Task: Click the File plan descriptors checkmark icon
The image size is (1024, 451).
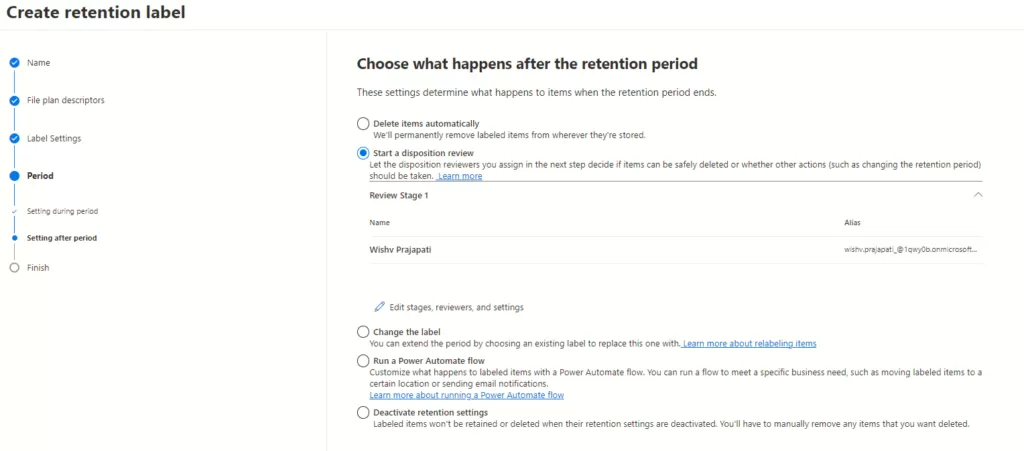Action: 14,101
